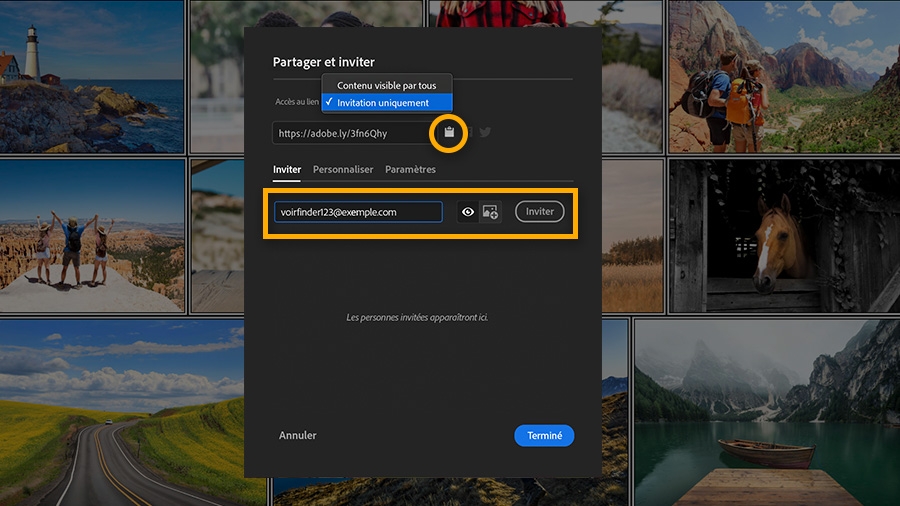Select the 'can contribute' add-photo permission
The width and height of the screenshot is (900, 506).
pyautogui.click(x=490, y=212)
